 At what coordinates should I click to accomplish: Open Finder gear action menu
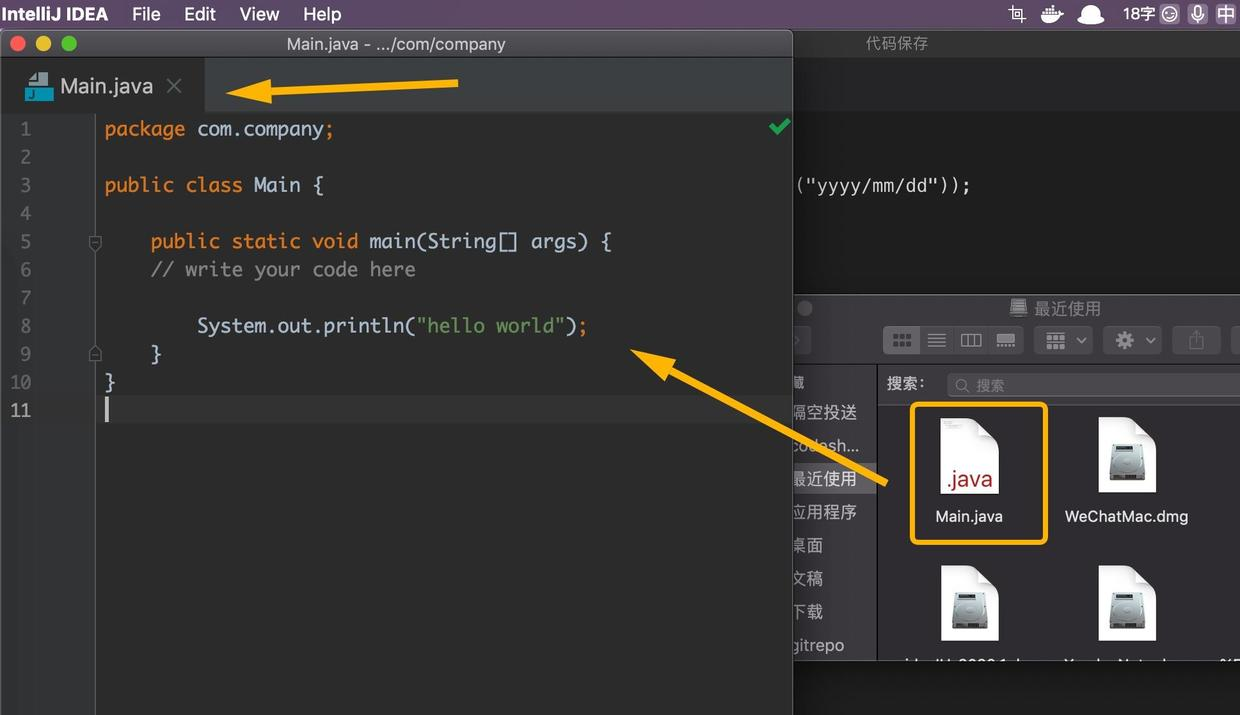(1132, 340)
